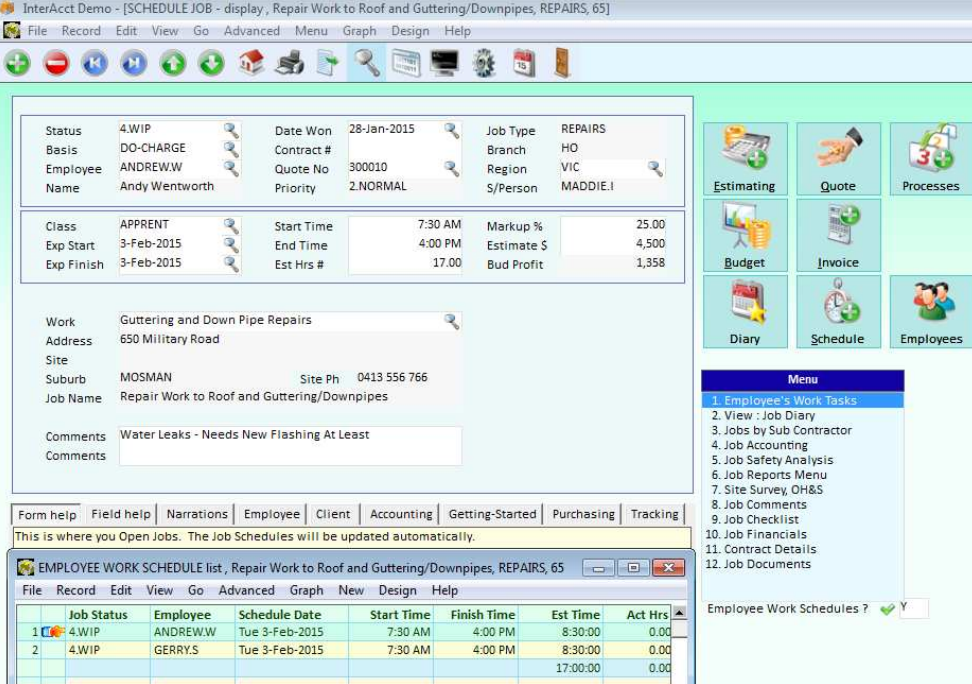Open the File menu in main window
Image resolution: width=972 pixels, height=684 pixels.
(x=37, y=30)
